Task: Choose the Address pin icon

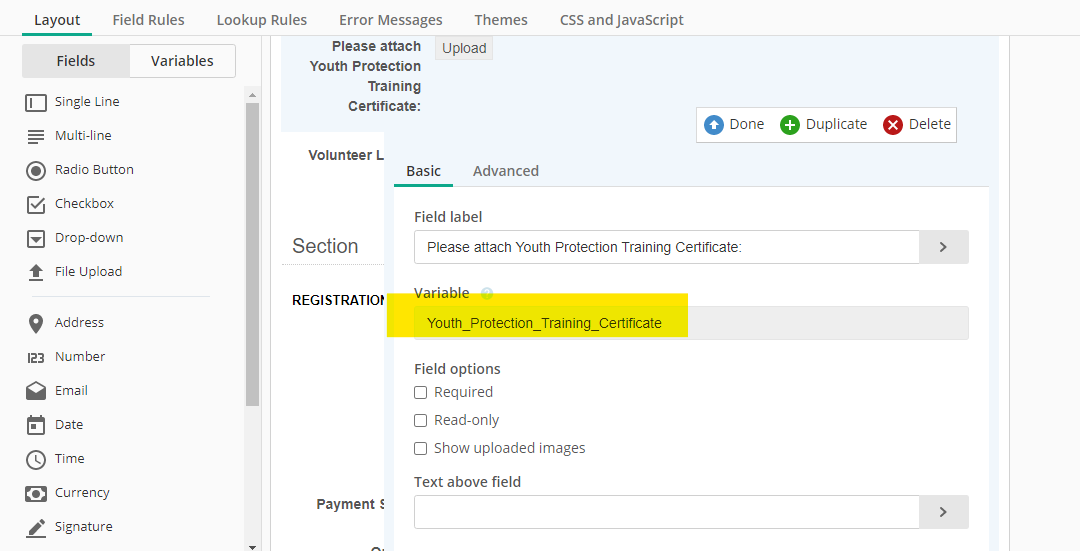Action: pos(36,323)
